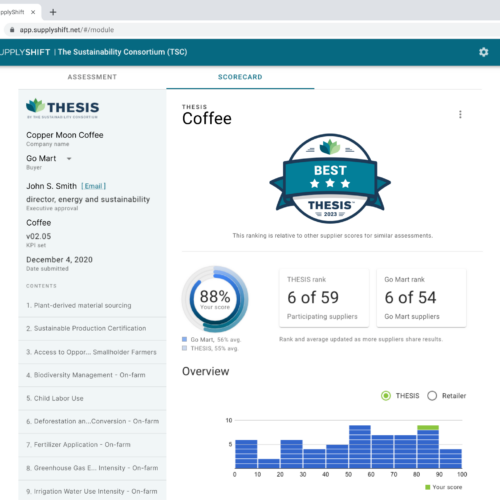Expand the Go Mart buyer dropdown
The image size is (500, 500).
pyautogui.click(x=69, y=159)
